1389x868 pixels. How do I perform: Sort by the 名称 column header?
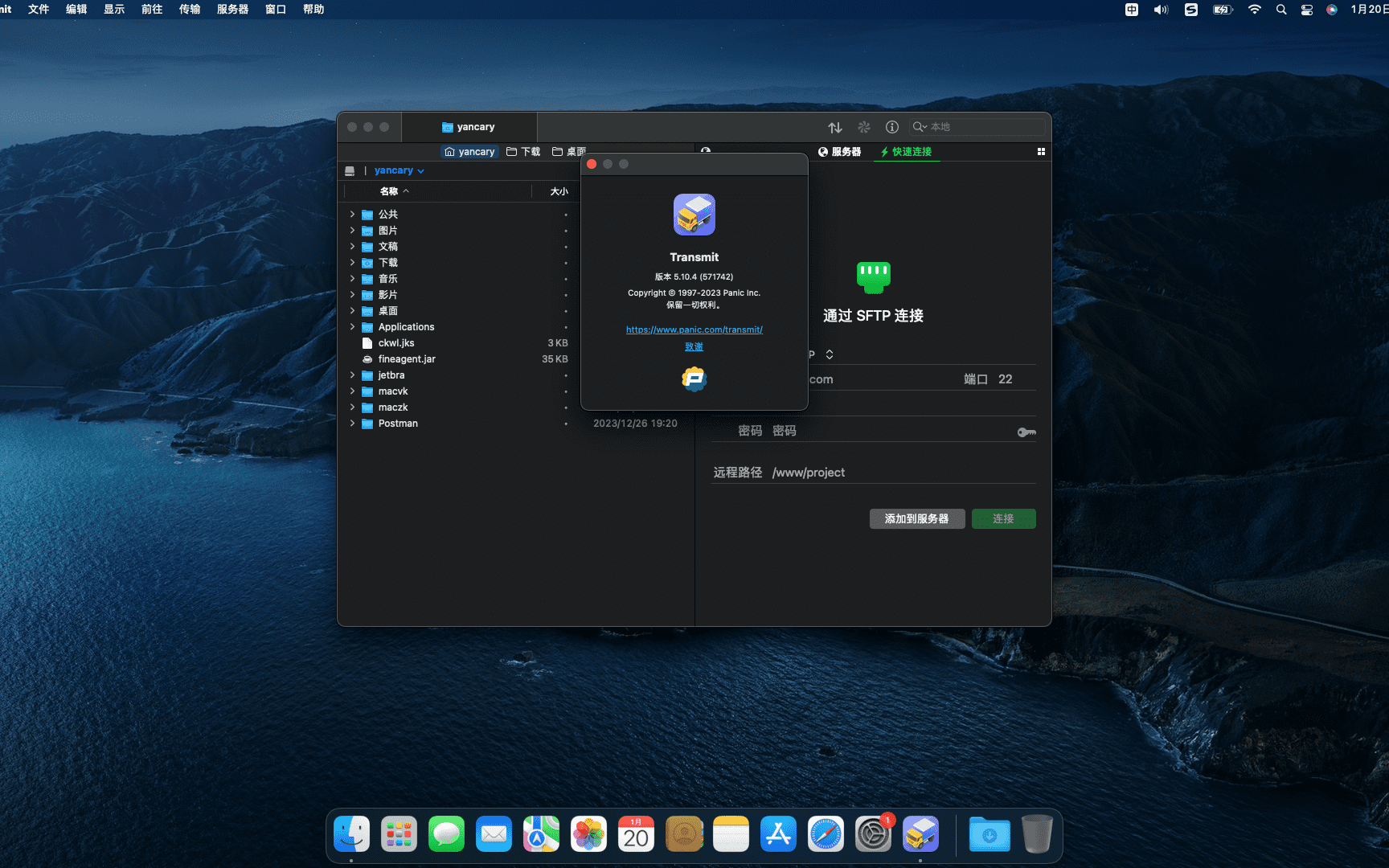click(395, 191)
